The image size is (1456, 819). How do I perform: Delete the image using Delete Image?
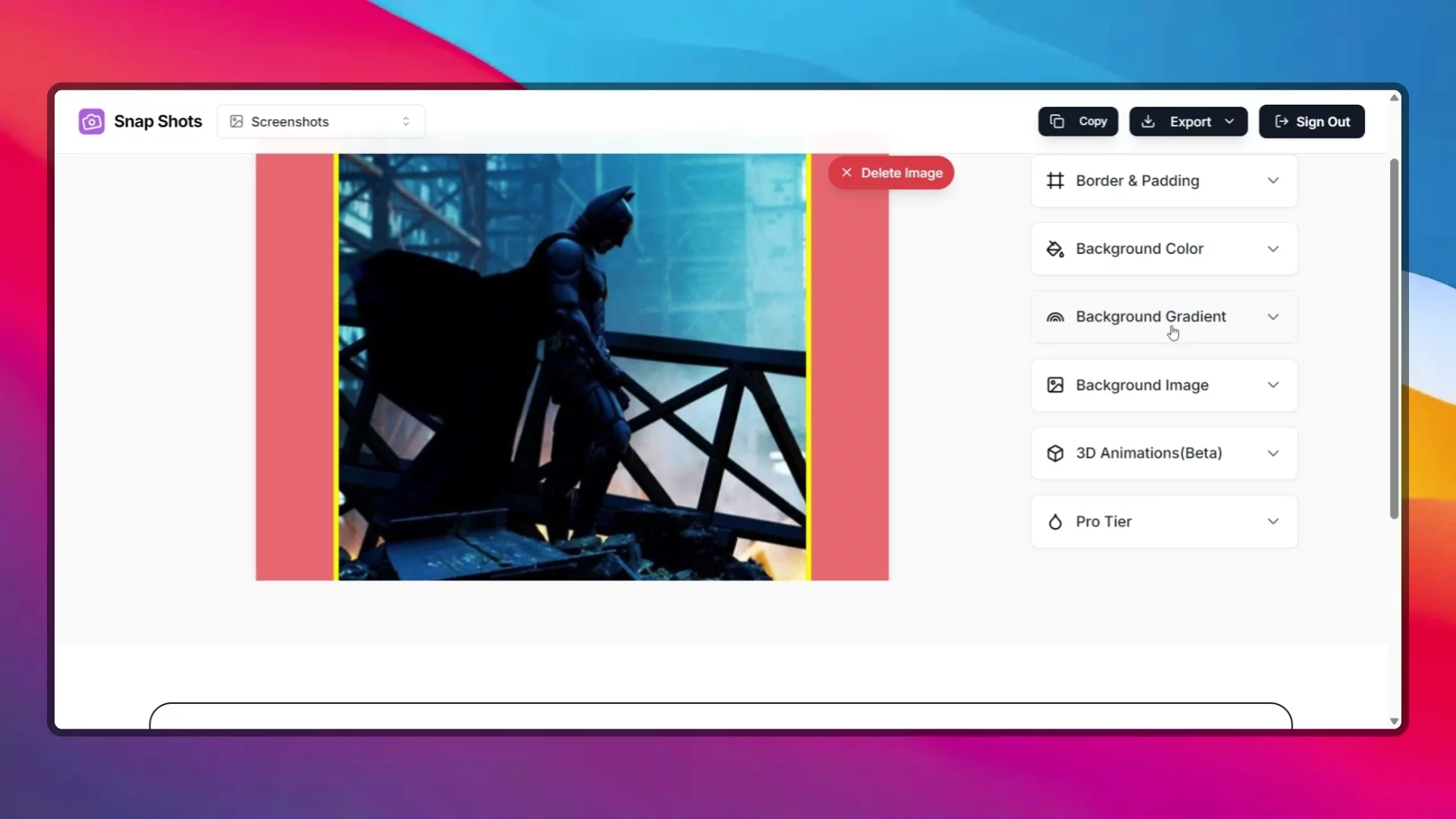coord(891,173)
